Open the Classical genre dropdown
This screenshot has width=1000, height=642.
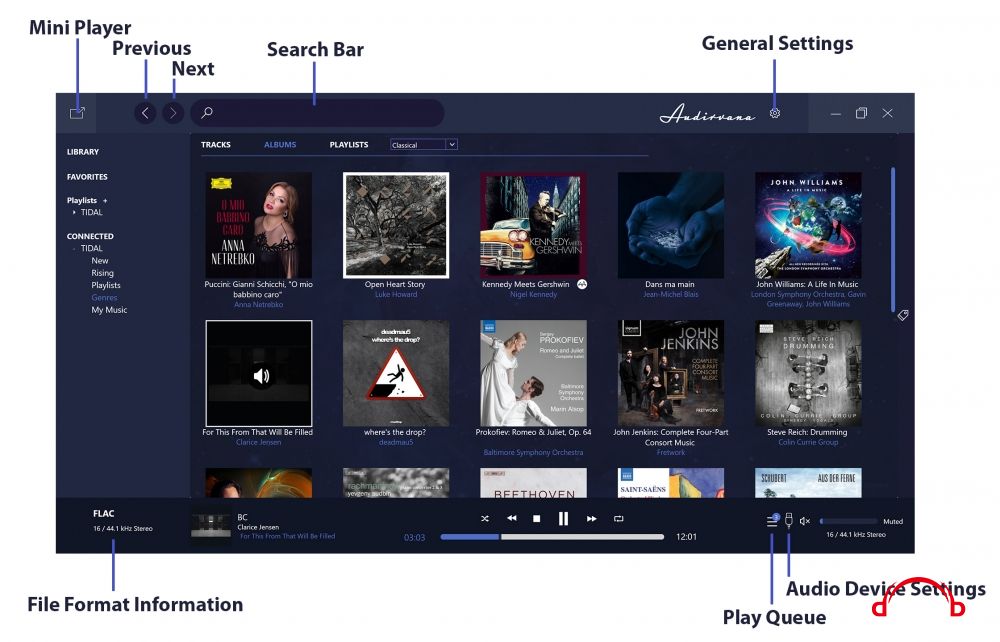(x=423, y=145)
